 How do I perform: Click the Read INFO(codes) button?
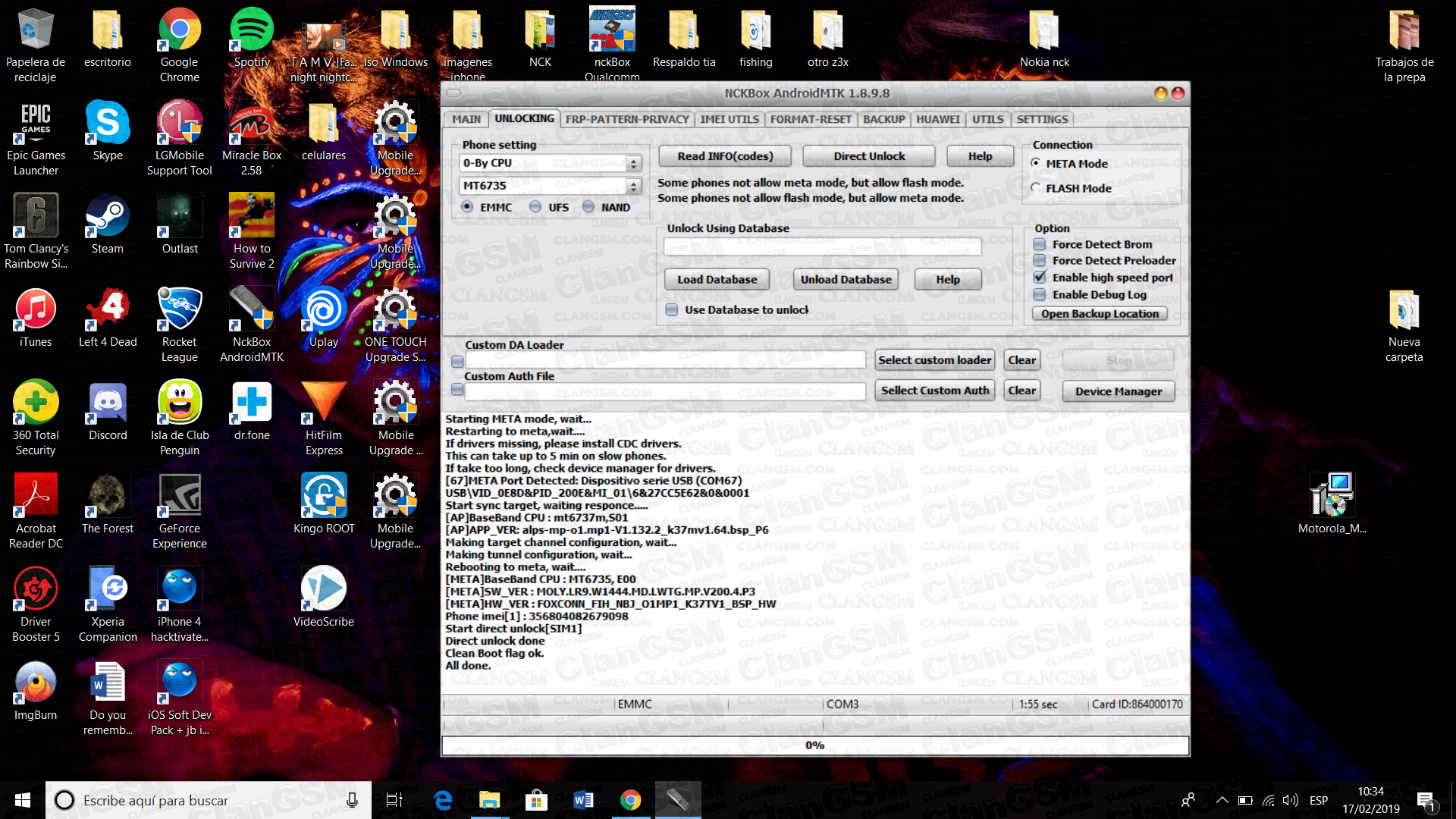[x=725, y=156]
